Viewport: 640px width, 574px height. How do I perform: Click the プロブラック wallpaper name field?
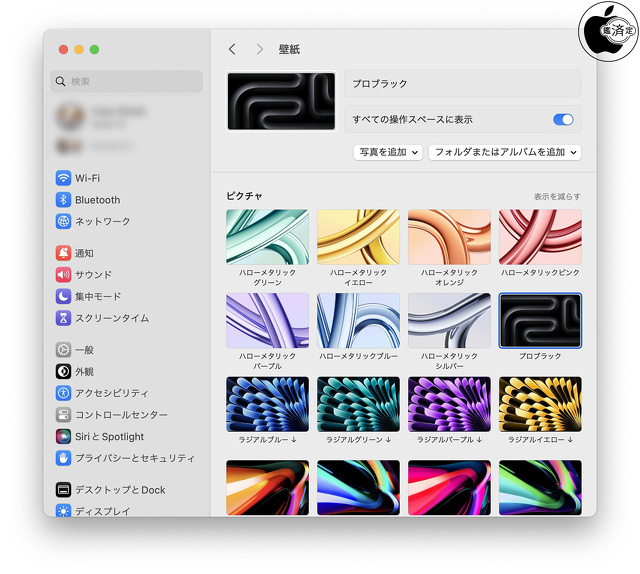click(x=462, y=84)
